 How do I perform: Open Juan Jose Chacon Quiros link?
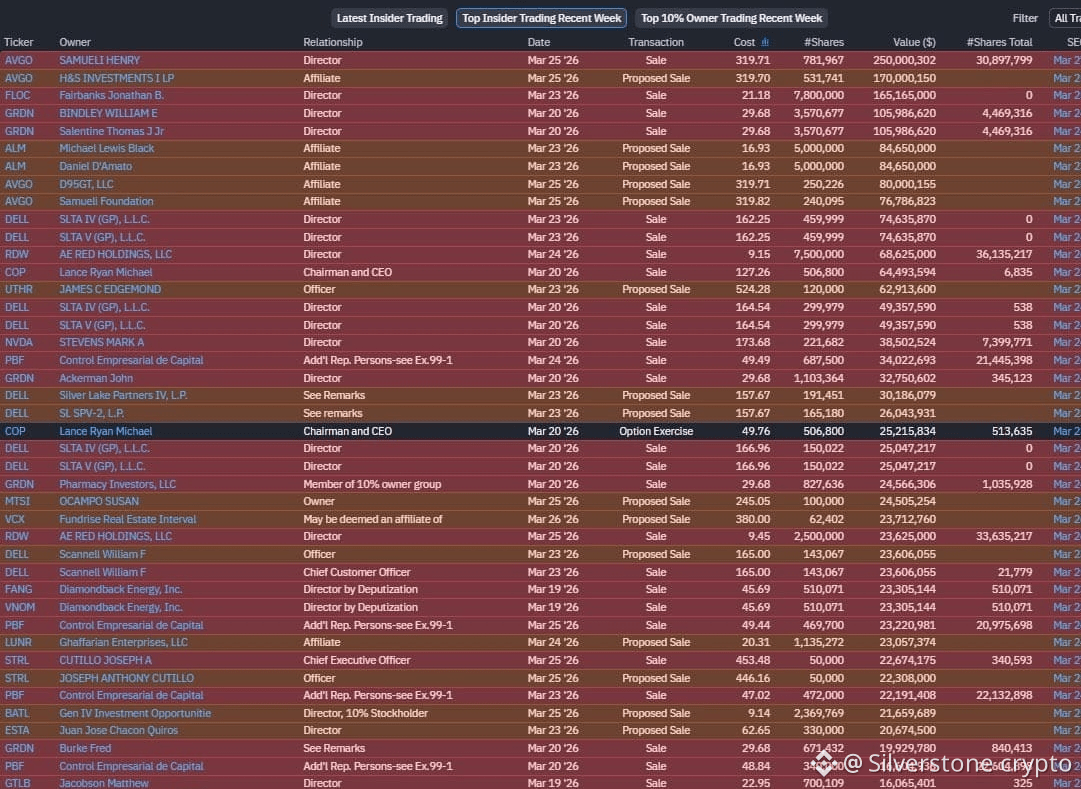[x=119, y=730]
